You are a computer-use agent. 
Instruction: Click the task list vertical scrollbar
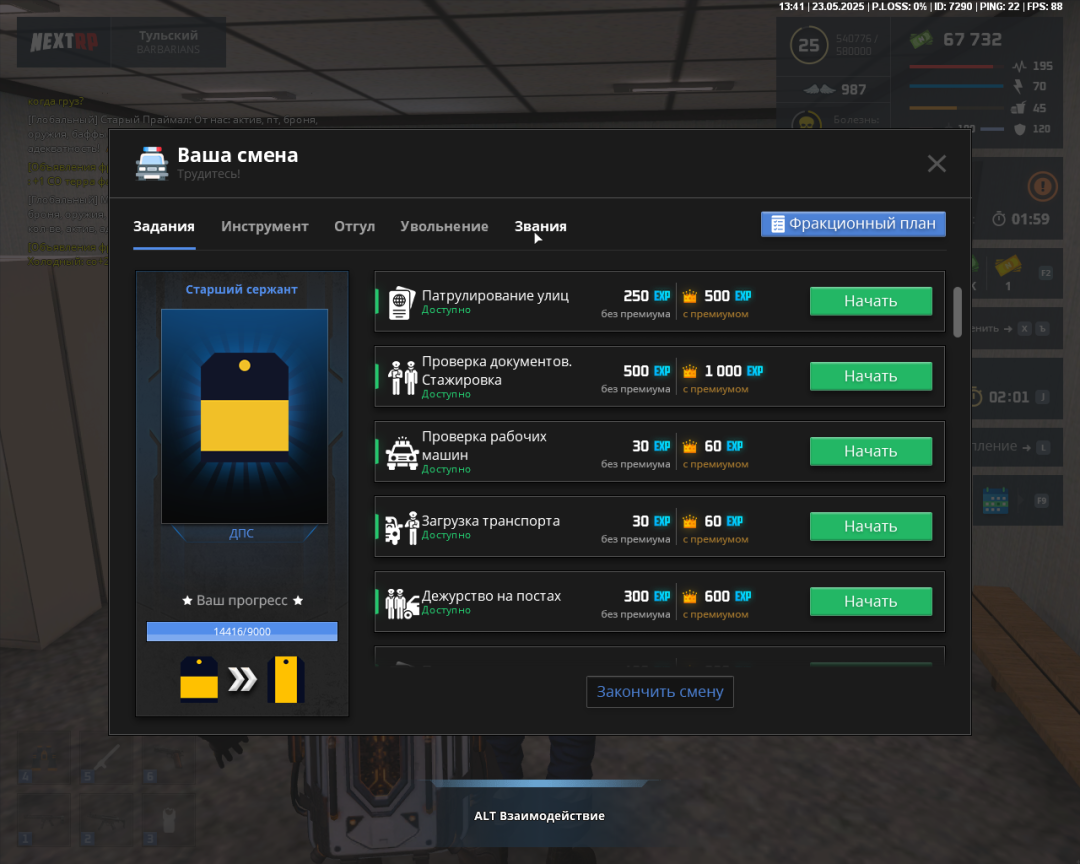(957, 312)
